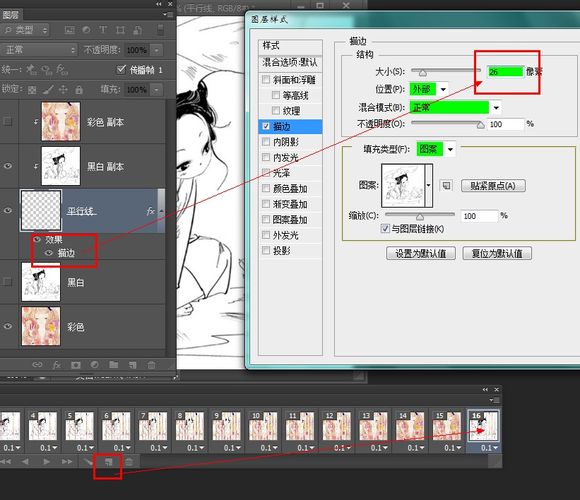The width and height of the screenshot is (580, 500).
Task: Click the link layers icon at panel bottom
Action: [x=37, y=365]
